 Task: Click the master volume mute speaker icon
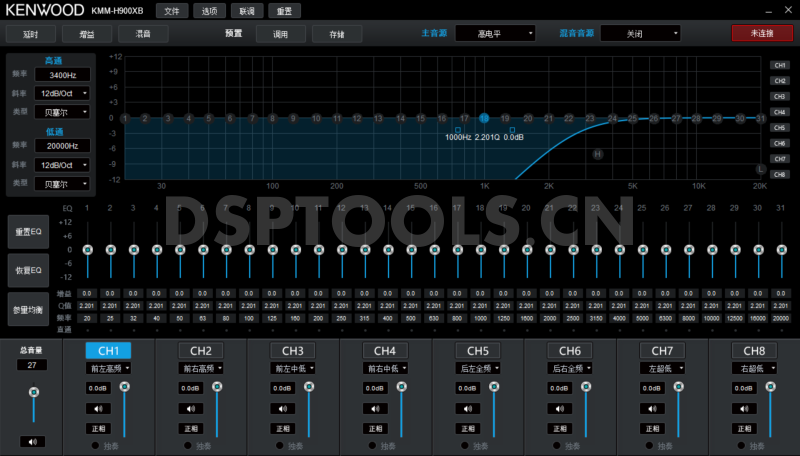click(x=34, y=441)
